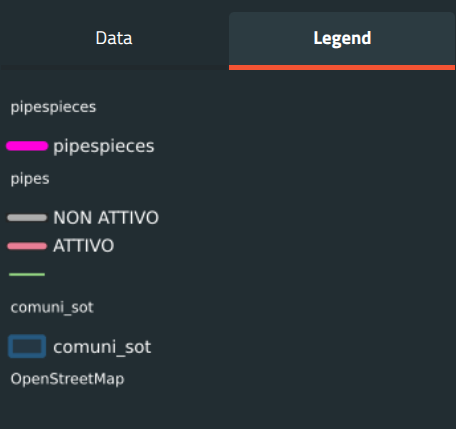Select the comuni_sot layer heading
The width and height of the screenshot is (456, 429).
tap(52, 307)
